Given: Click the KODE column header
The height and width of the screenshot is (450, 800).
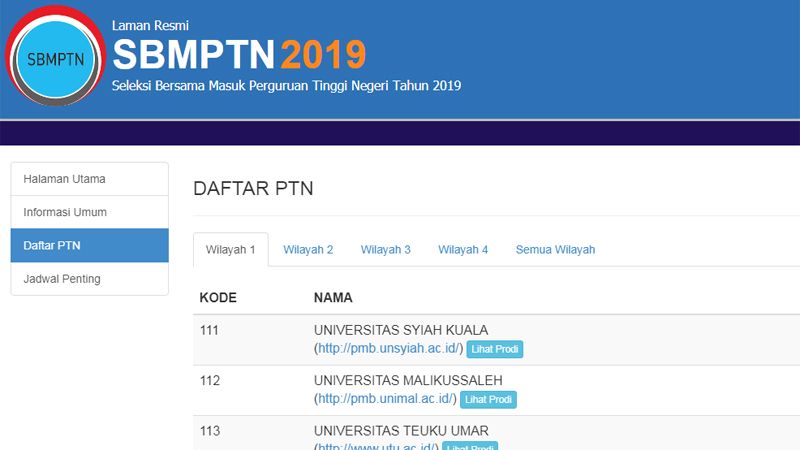Looking at the screenshot, I should (217, 298).
